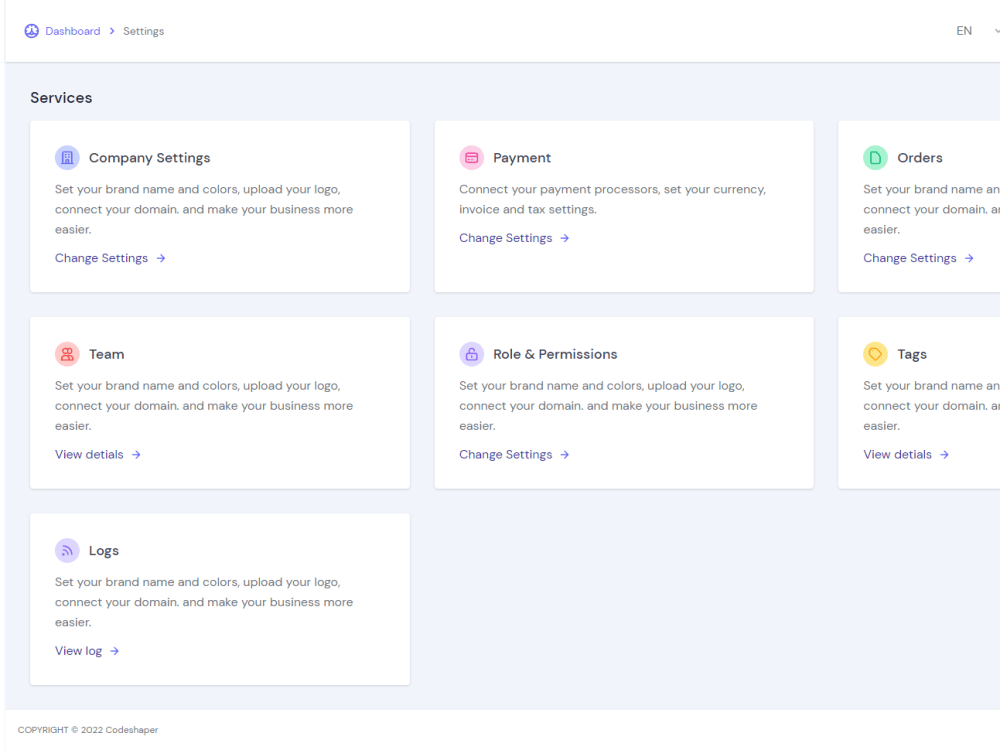Click the Logs feed icon

[67, 550]
